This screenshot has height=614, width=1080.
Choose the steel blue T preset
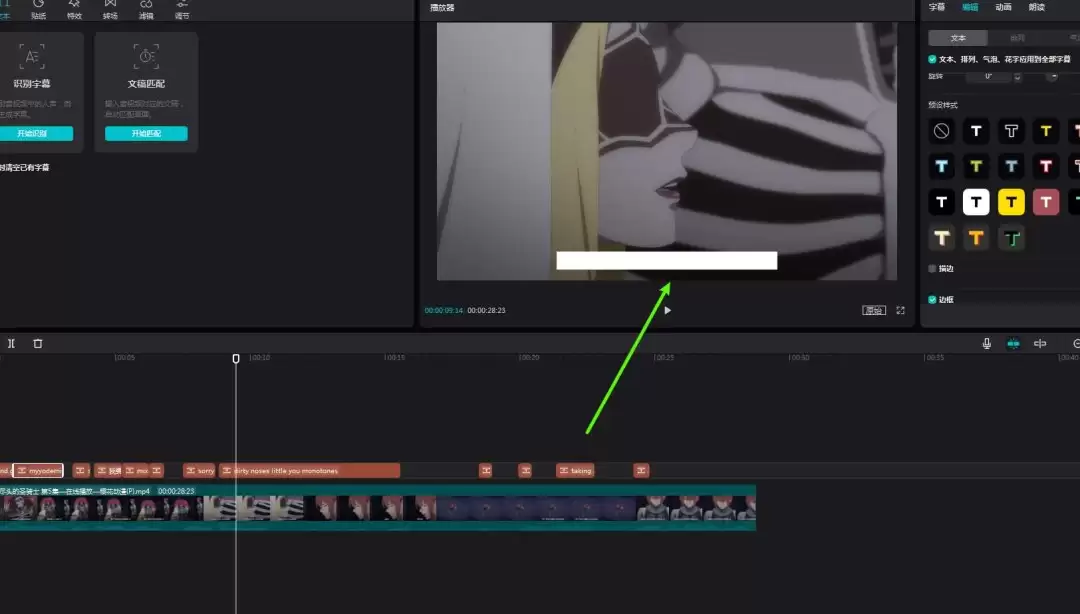pos(1011,166)
